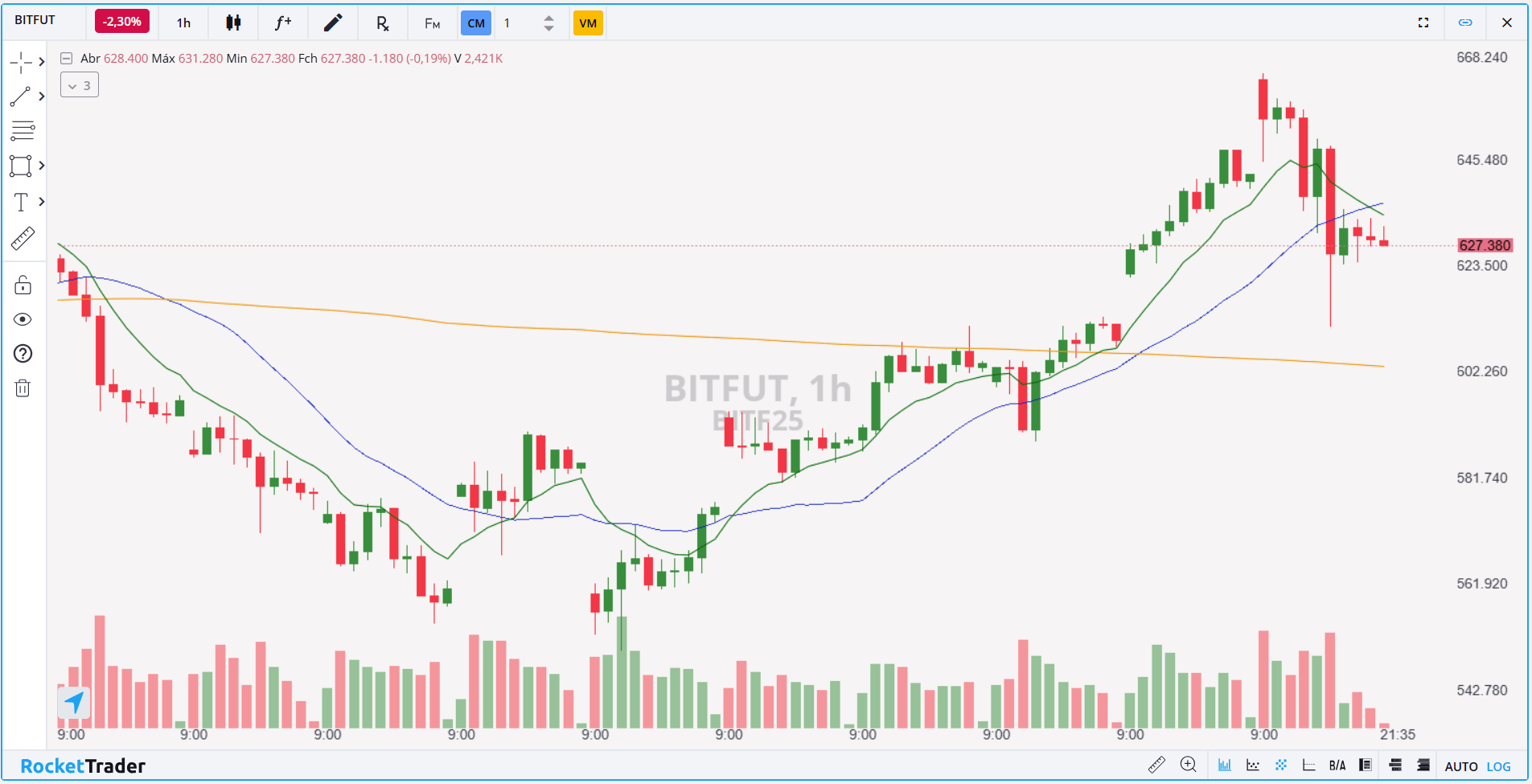Click the CM buy-at-market button
The image size is (1532, 784).
pyautogui.click(x=476, y=23)
